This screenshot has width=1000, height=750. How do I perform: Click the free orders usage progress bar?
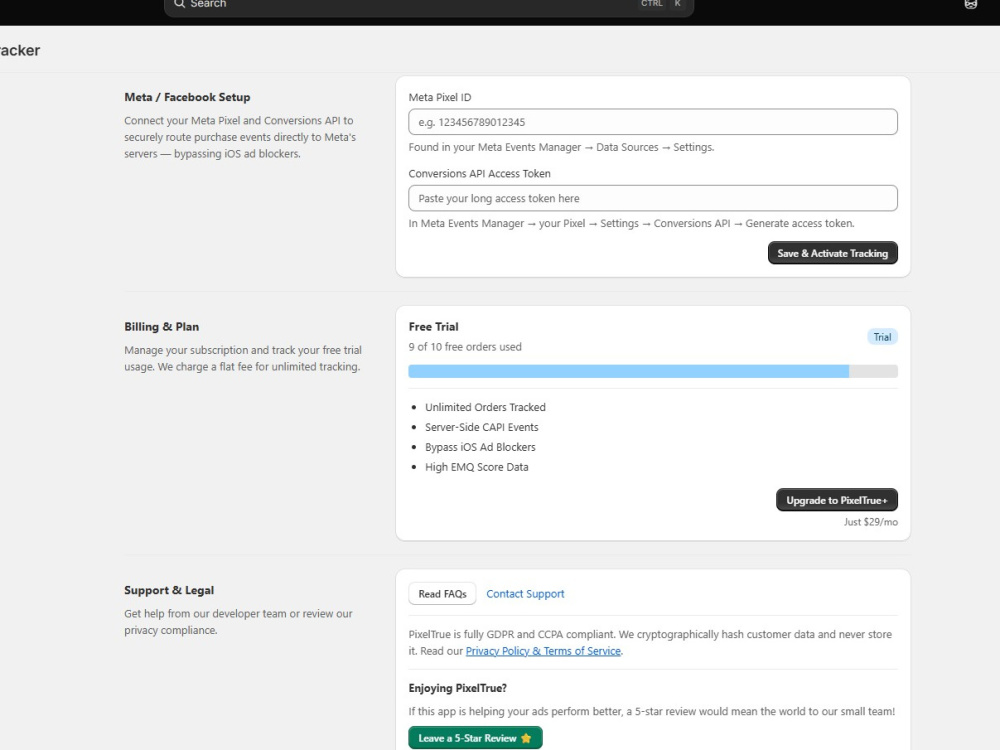point(652,371)
